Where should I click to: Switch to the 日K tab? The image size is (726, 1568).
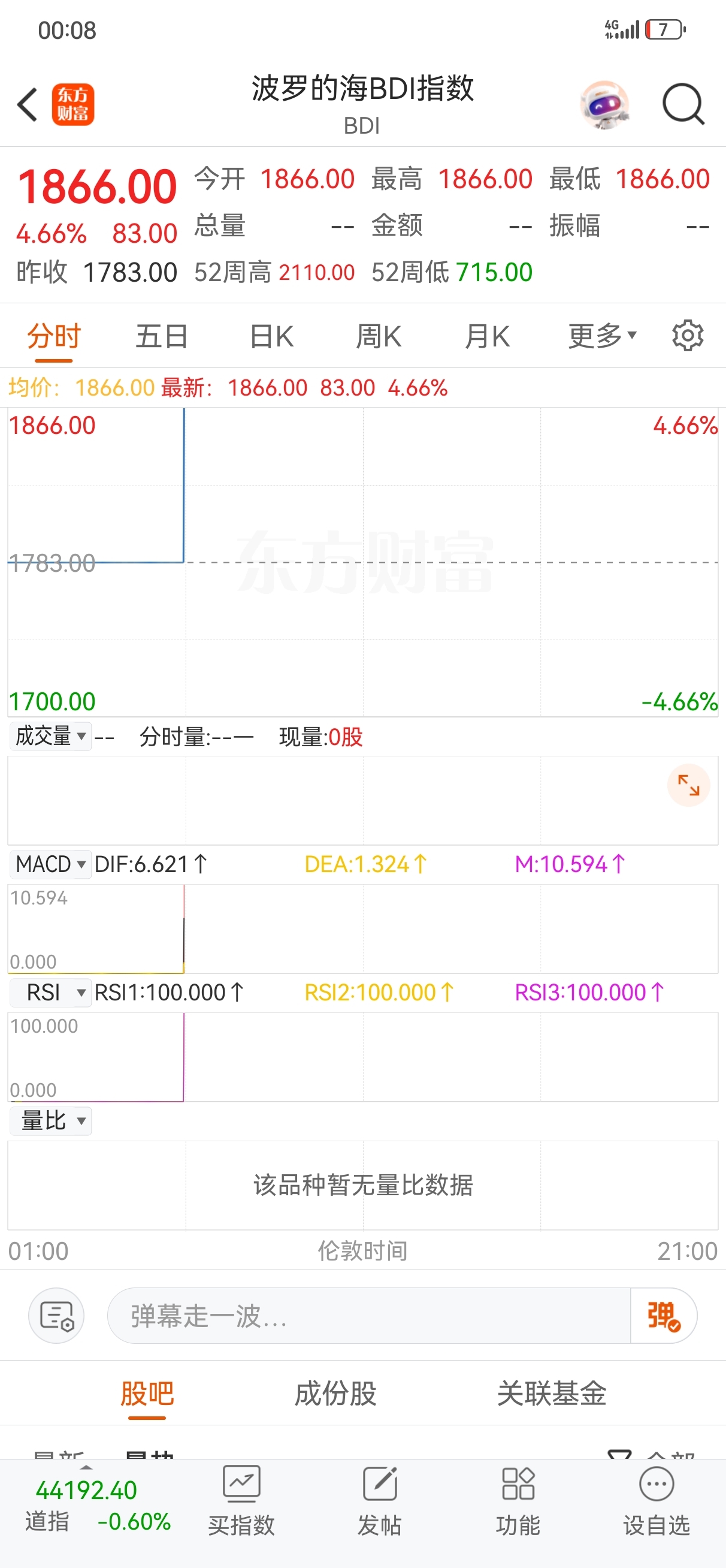271,336
